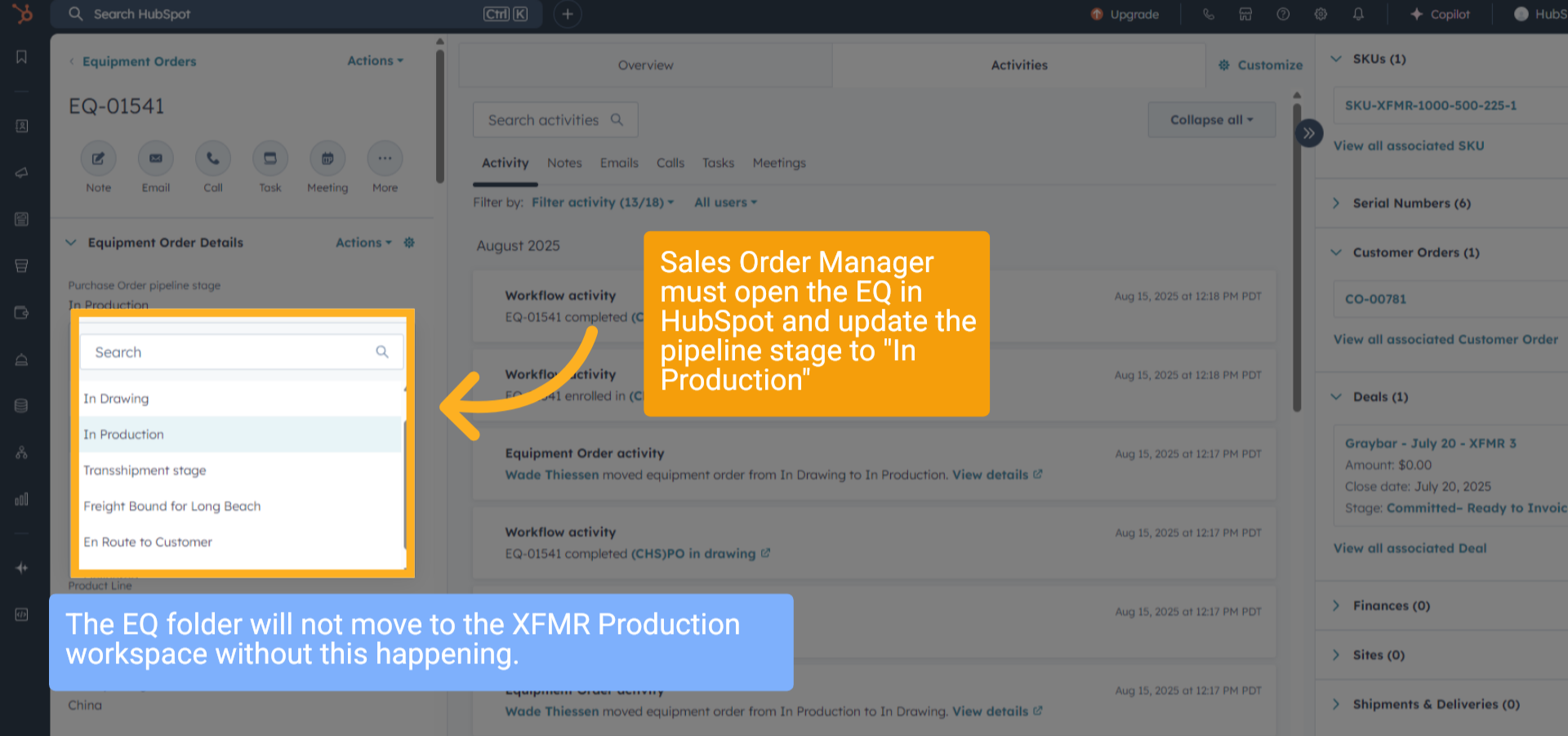Focus the Search activities field
The image size is (1568, 736).
555,120
